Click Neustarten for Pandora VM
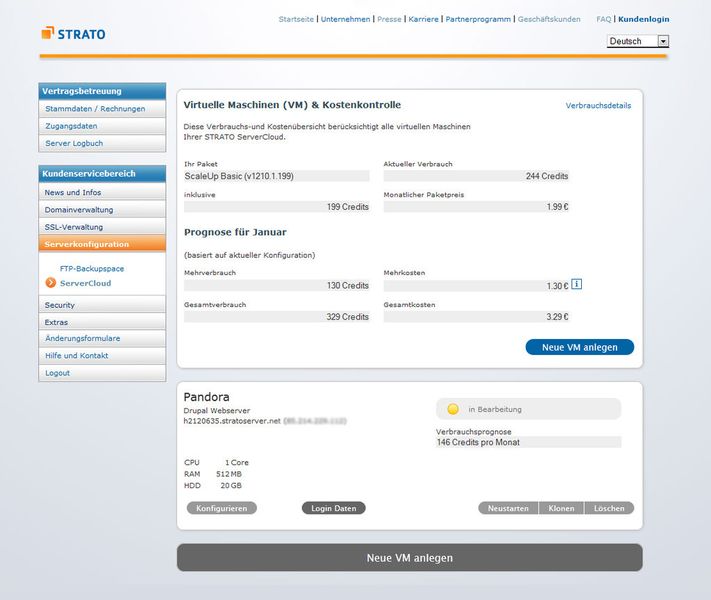711x600 pixels. (508, 508)
